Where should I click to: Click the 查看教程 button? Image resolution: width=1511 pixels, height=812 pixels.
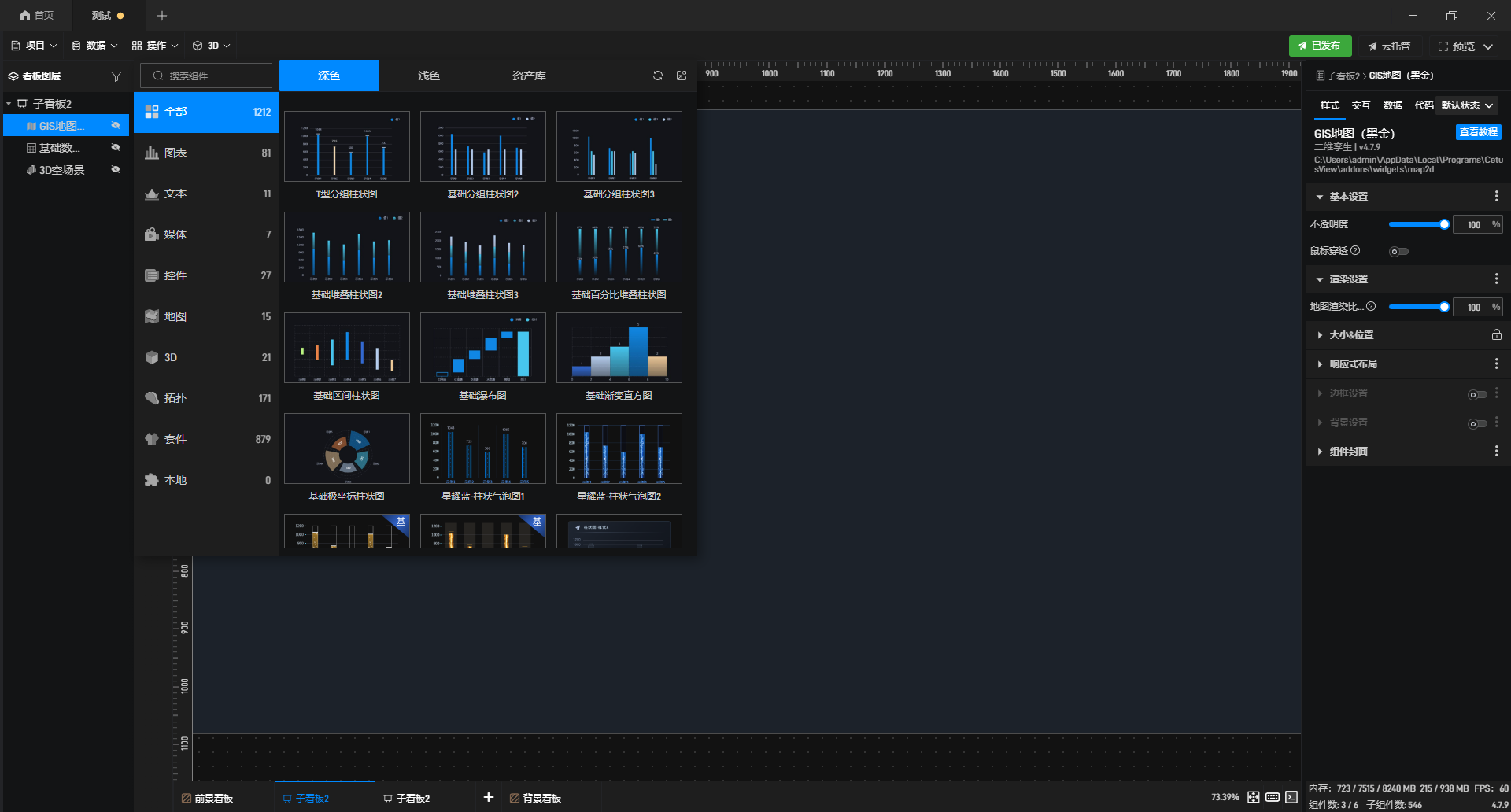(x=1478, y=132)
